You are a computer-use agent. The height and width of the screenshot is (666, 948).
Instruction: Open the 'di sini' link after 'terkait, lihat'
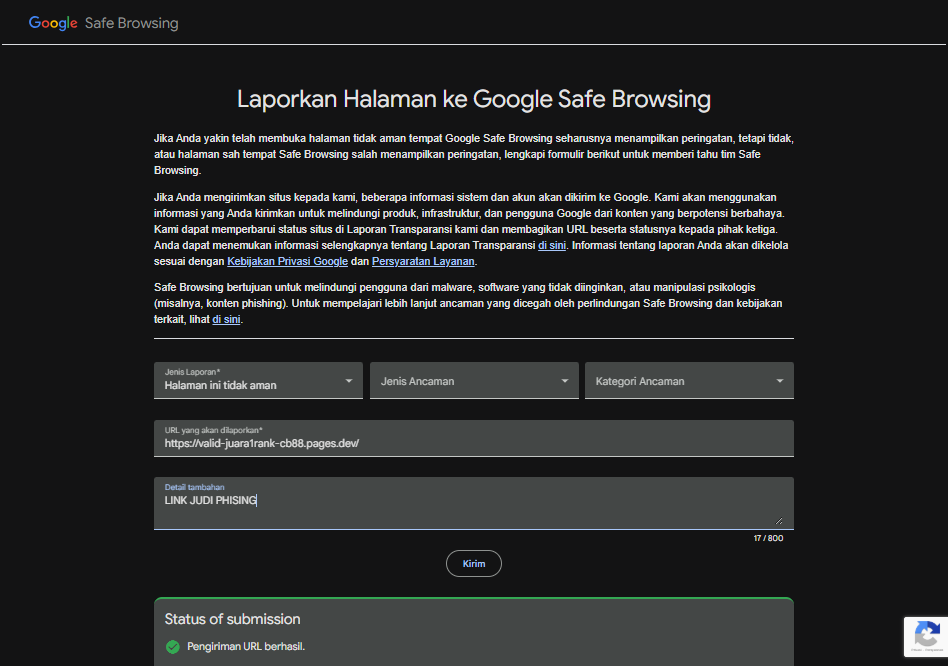pyautogui.click(x=226, y=319)
